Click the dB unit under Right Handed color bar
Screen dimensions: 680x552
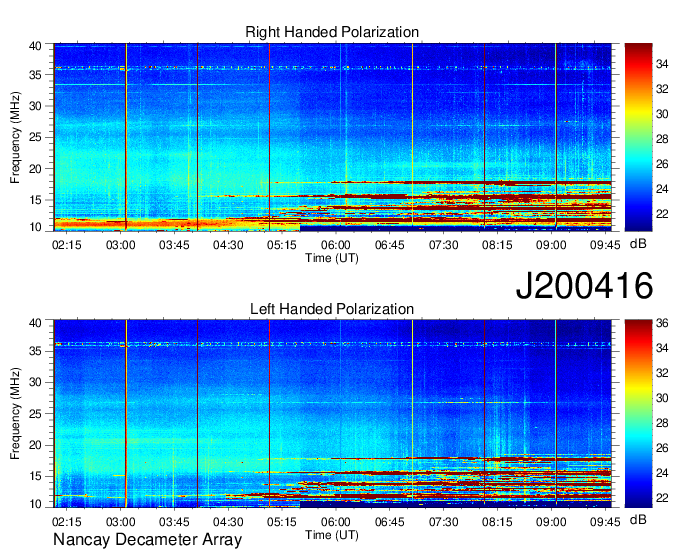638,244
